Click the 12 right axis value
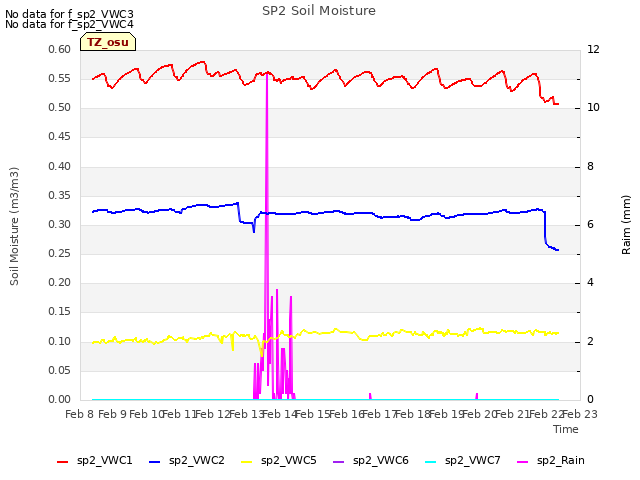Screen dimensions: 640x480 pos(593,49)
